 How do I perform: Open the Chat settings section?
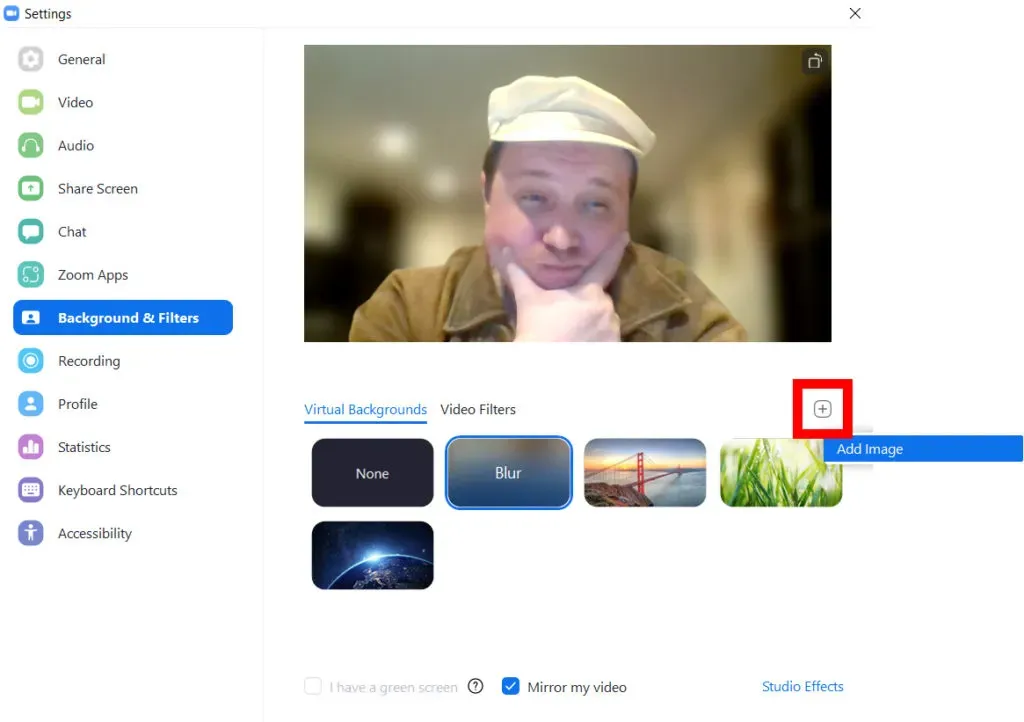tap(72, 231)
